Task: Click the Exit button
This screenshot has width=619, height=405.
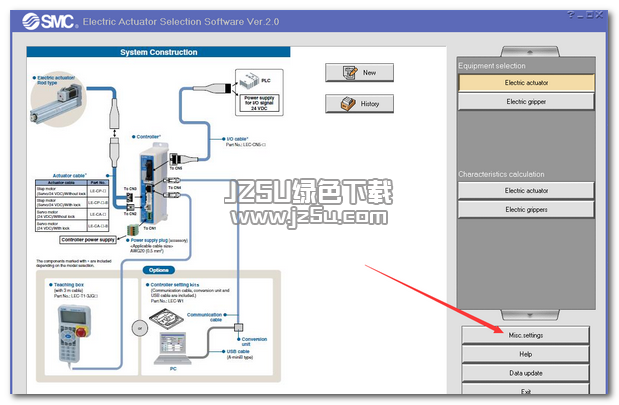Action: [x=525, y=389]
